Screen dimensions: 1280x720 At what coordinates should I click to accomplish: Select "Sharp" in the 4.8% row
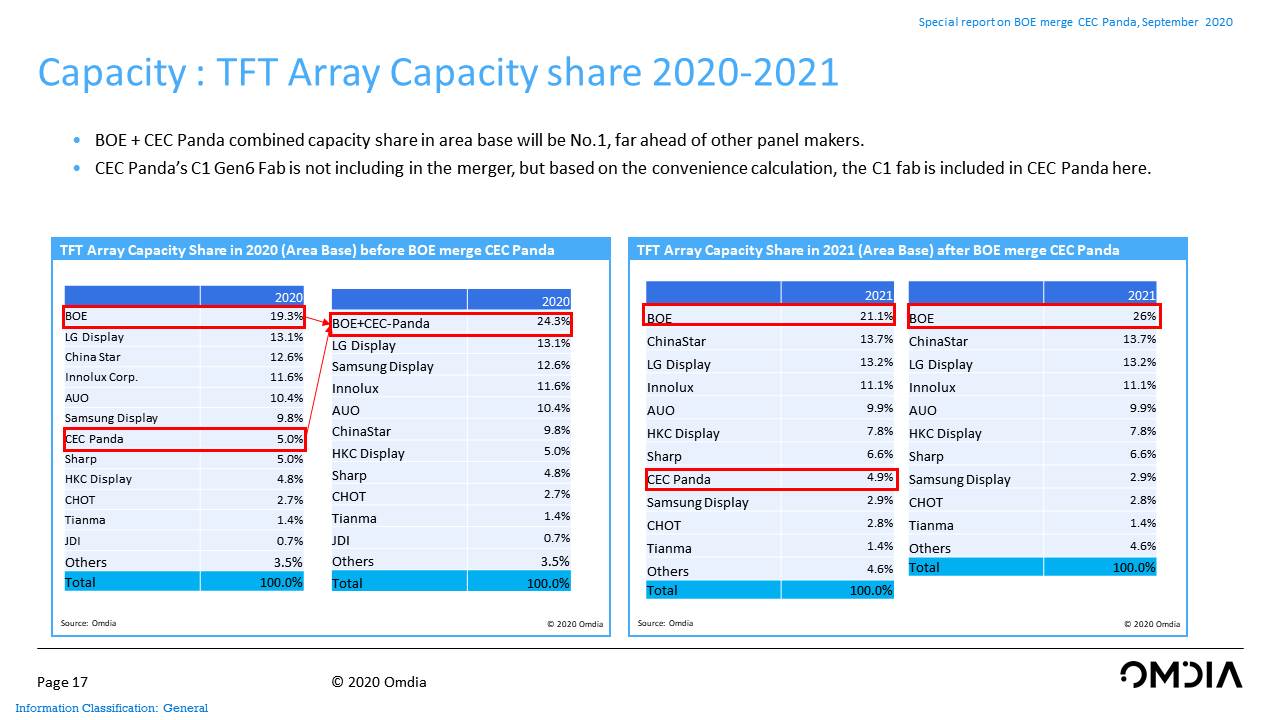coord(349,476)
